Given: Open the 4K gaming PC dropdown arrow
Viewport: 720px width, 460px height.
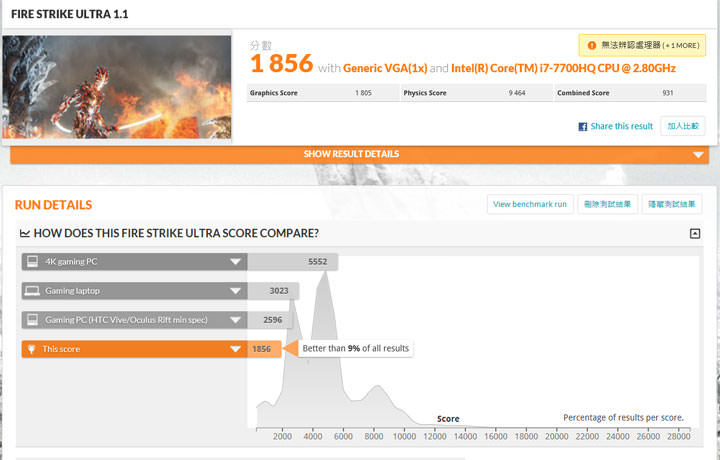Looking at the screenshot, I should (235, 262).
